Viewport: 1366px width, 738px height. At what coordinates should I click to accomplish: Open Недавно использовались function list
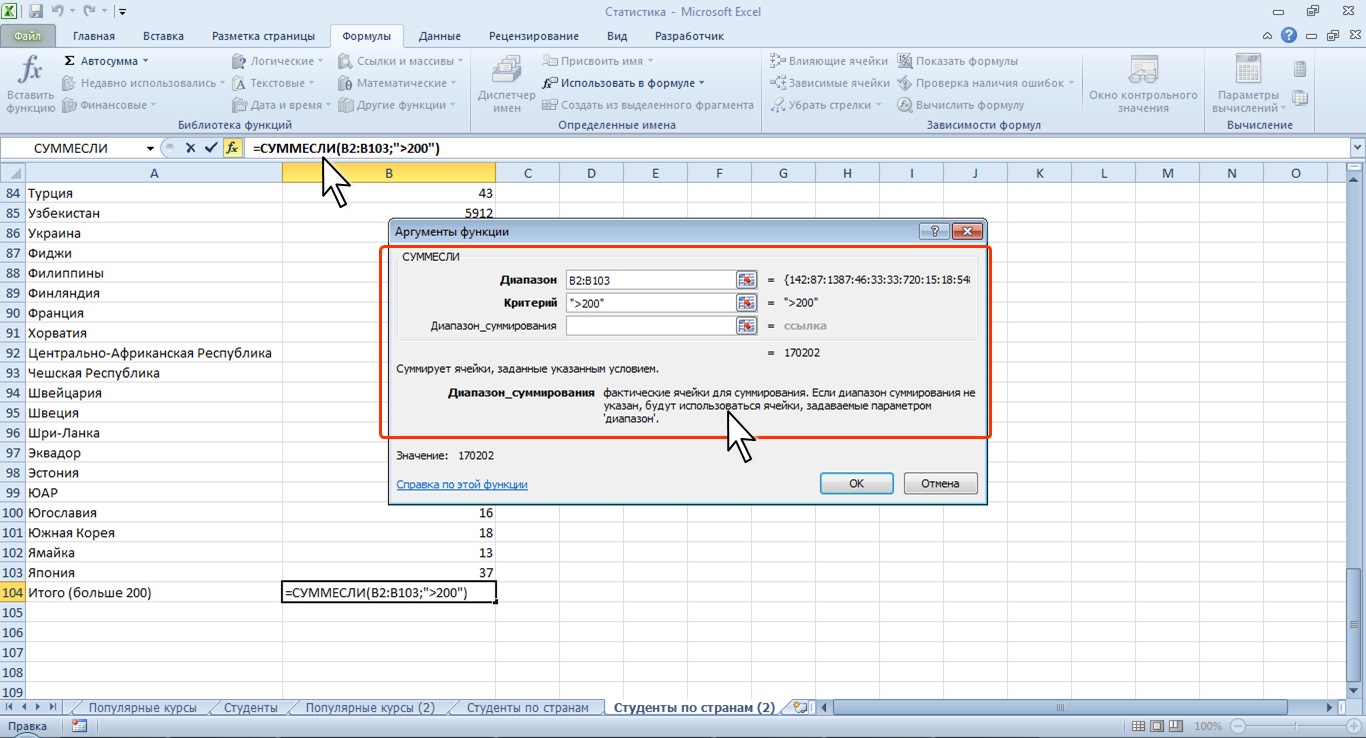pos(144,83)
